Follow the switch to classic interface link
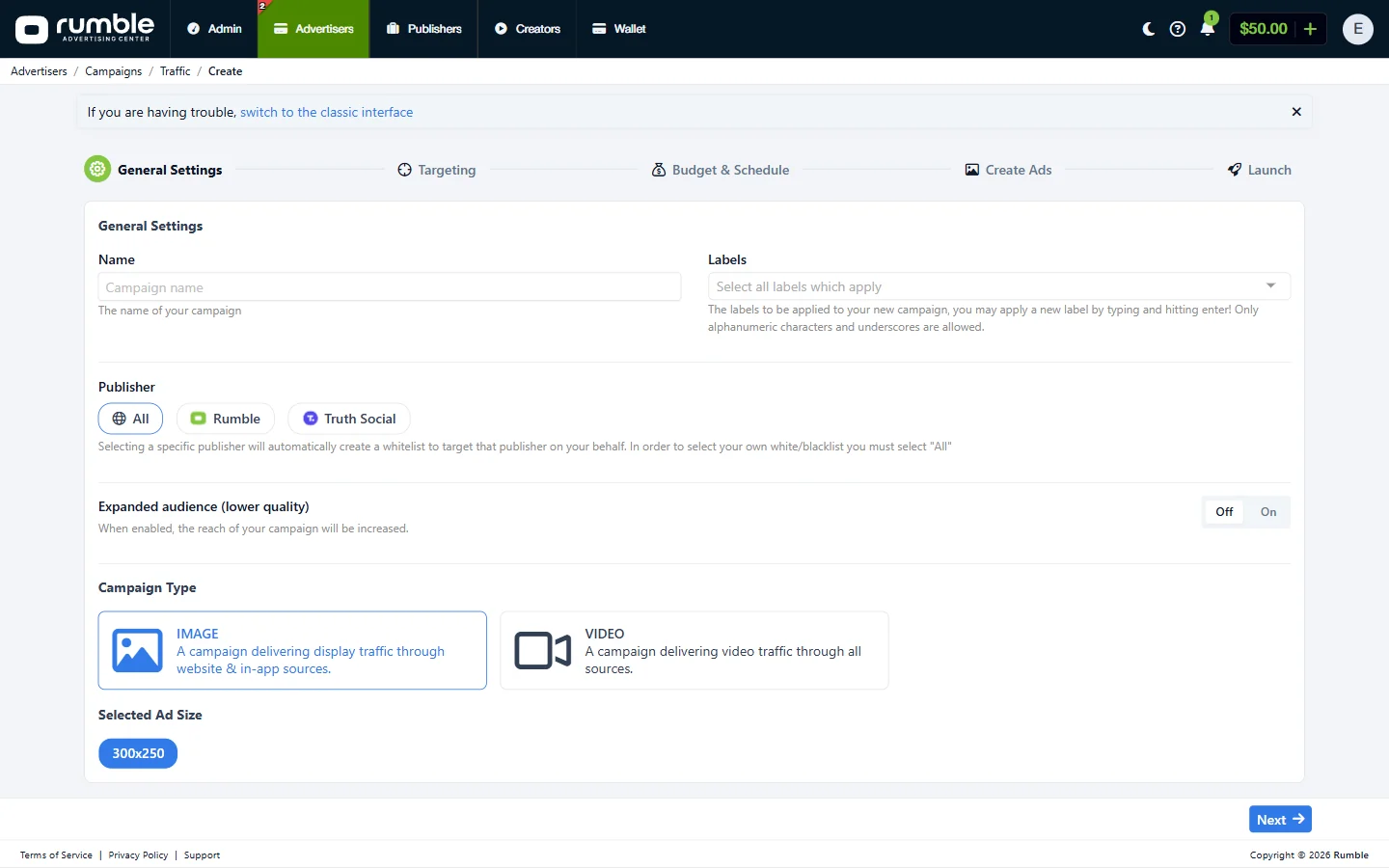The height and width of the screenshot is (868, 1389). point(326,112)
